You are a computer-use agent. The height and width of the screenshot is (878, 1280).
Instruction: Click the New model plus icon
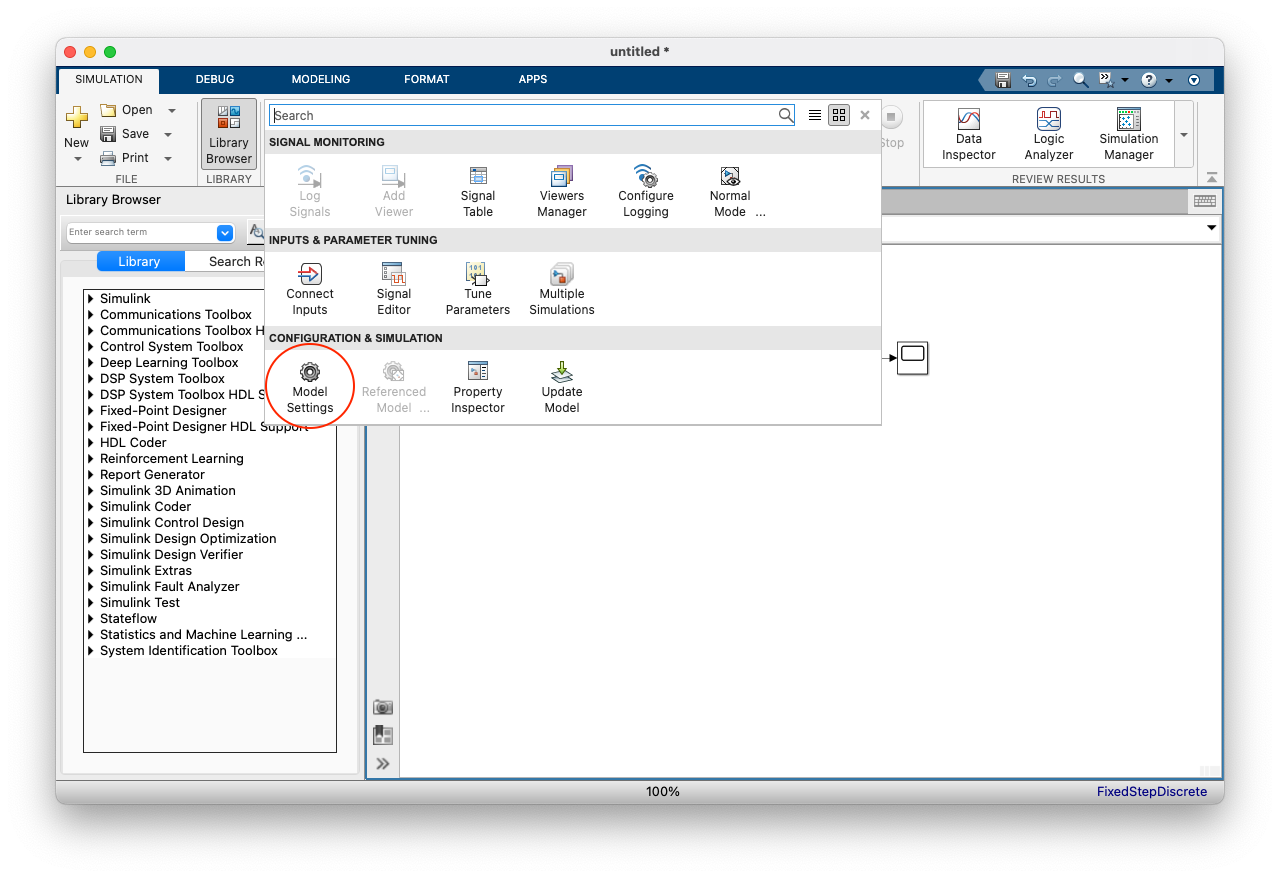point(77,118)
